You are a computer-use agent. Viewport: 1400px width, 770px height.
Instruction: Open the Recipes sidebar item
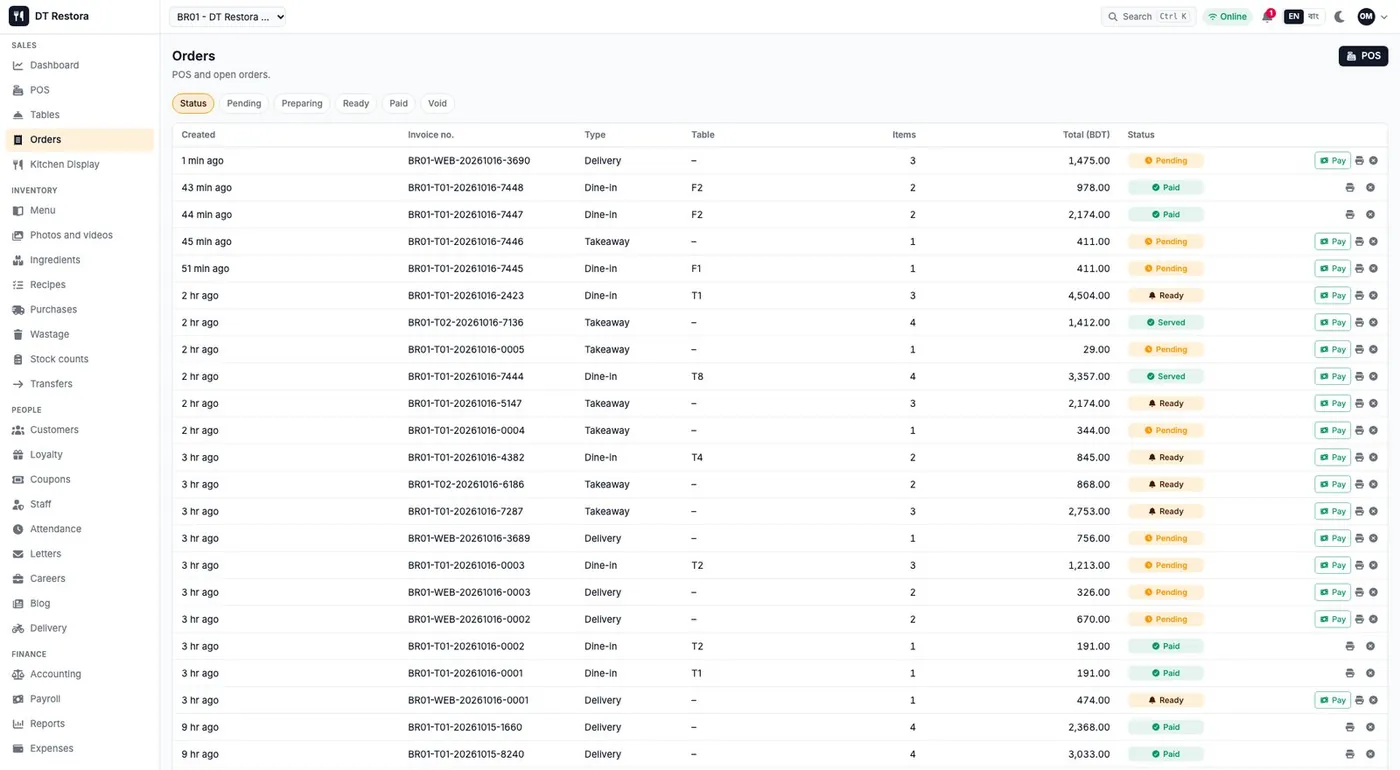pos(80,285)
